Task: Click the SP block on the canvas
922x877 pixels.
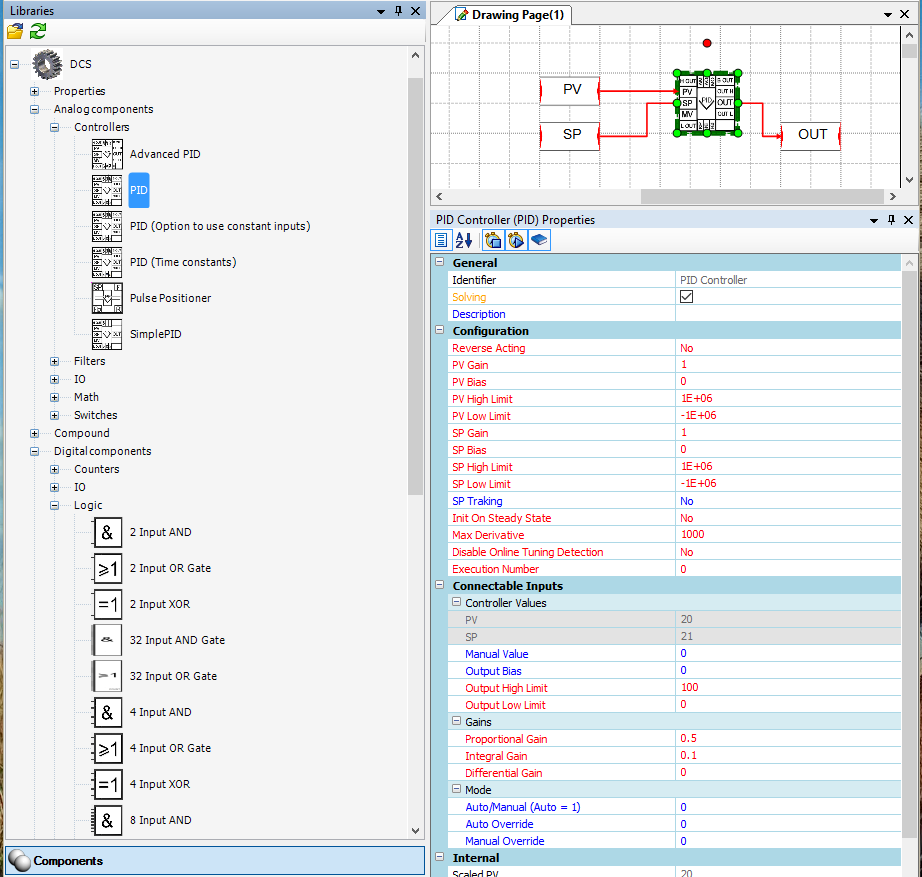Action: click(x=570, y=134)
